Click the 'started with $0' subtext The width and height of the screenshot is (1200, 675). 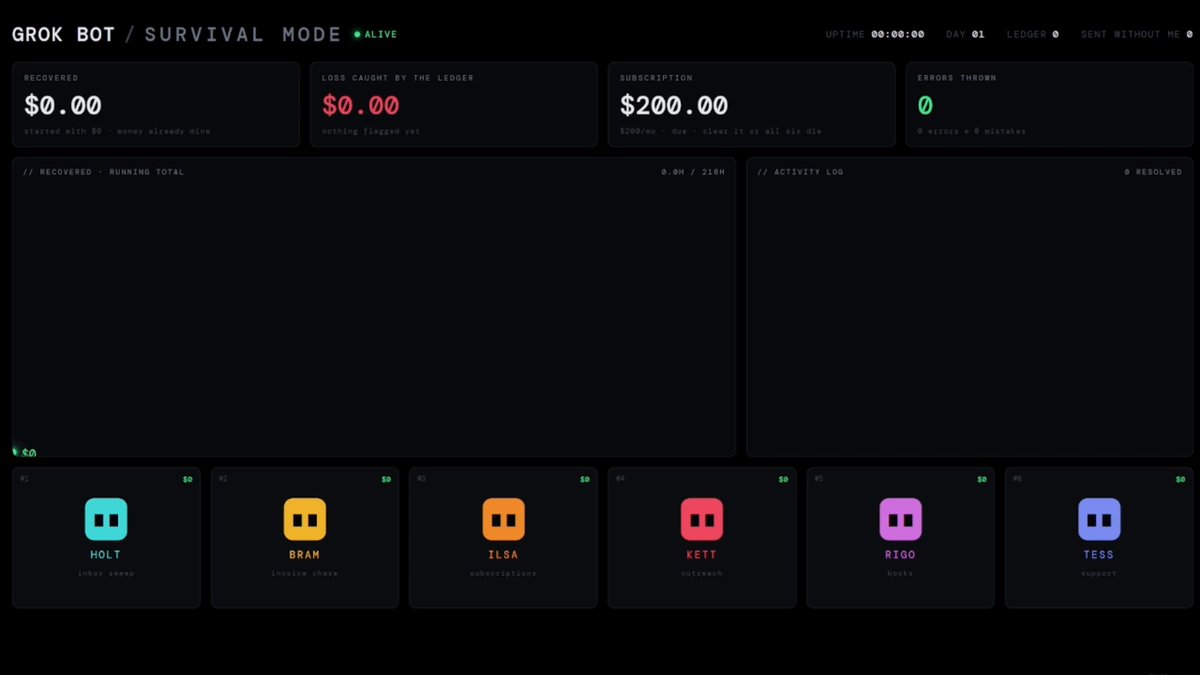pyautogui.click(x=117, y=131)
